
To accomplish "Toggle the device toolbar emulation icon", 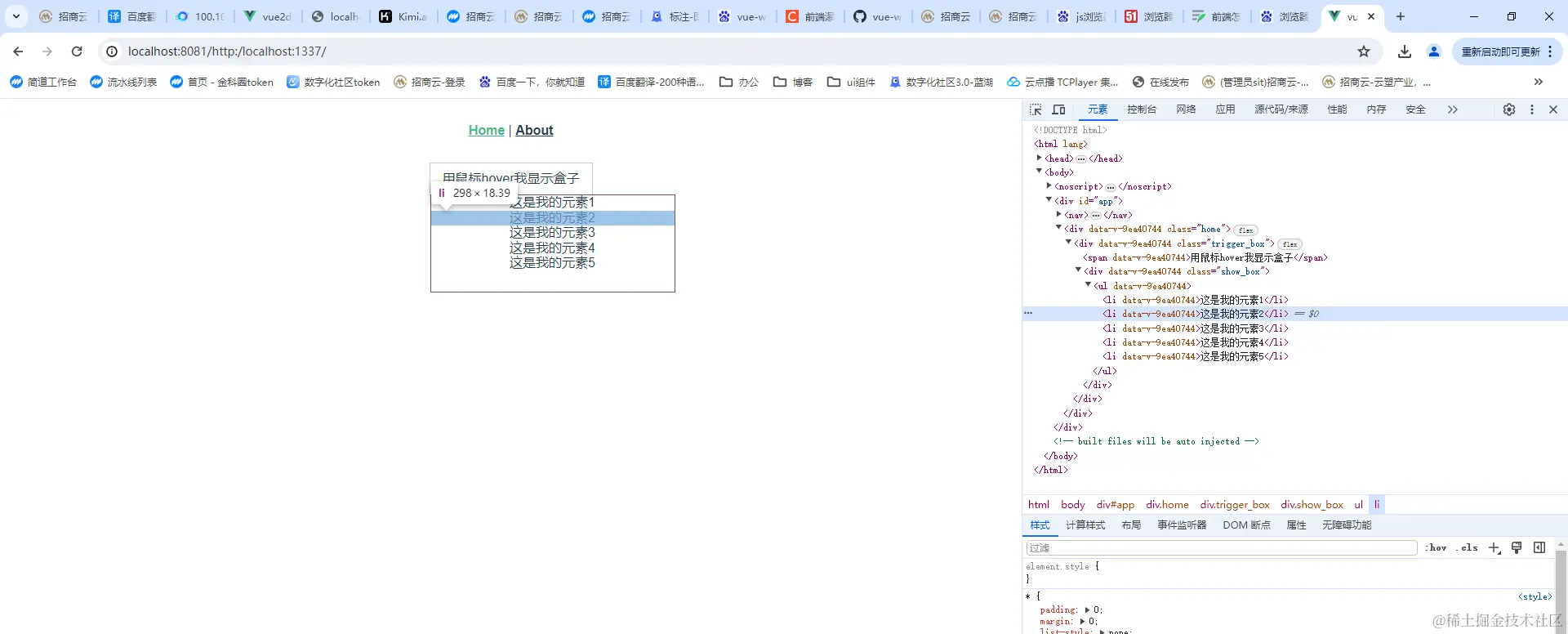I will pyautogui.click(x=1058, y=109).
